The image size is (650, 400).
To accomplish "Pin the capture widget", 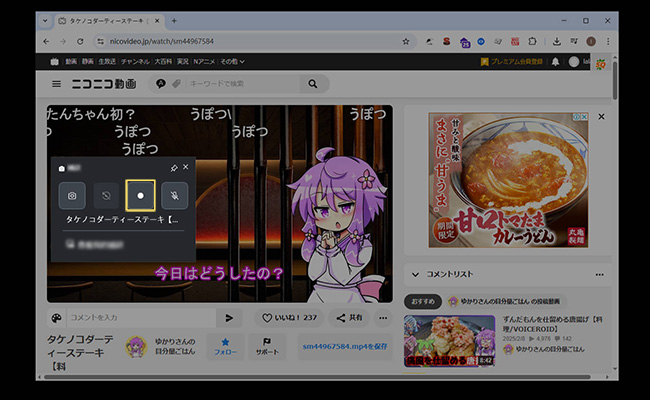I will pos(174,168).
